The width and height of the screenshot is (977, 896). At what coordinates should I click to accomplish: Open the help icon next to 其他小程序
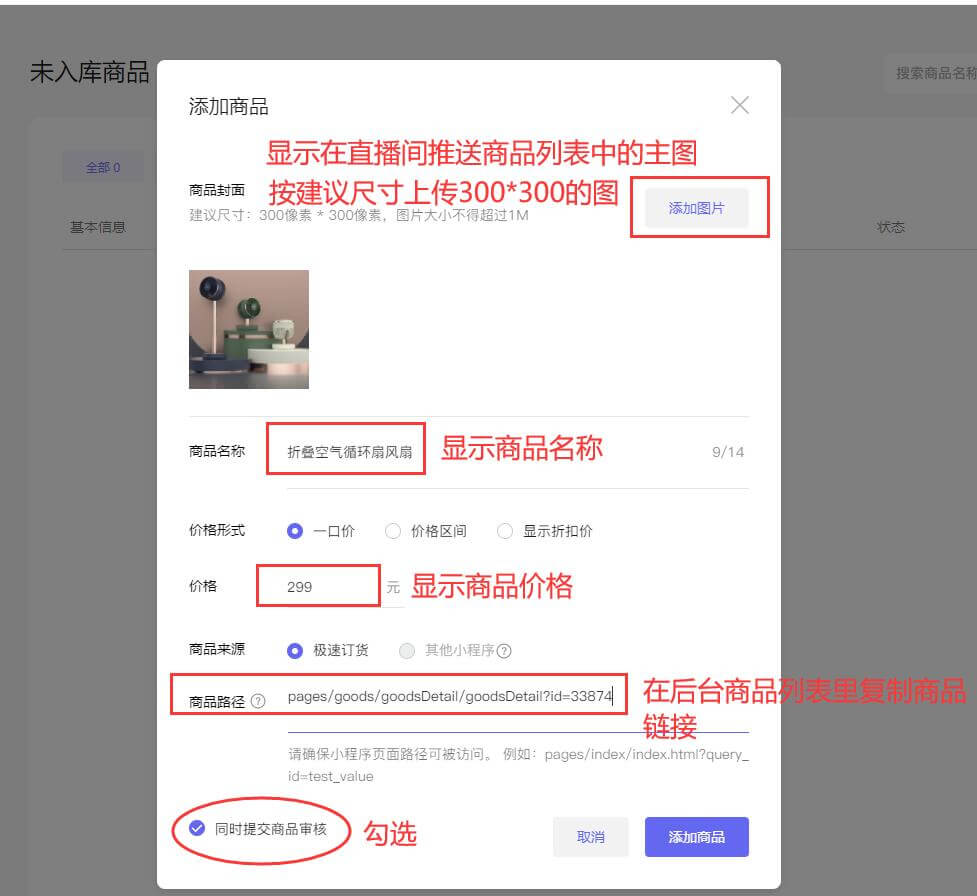(505, 651)
